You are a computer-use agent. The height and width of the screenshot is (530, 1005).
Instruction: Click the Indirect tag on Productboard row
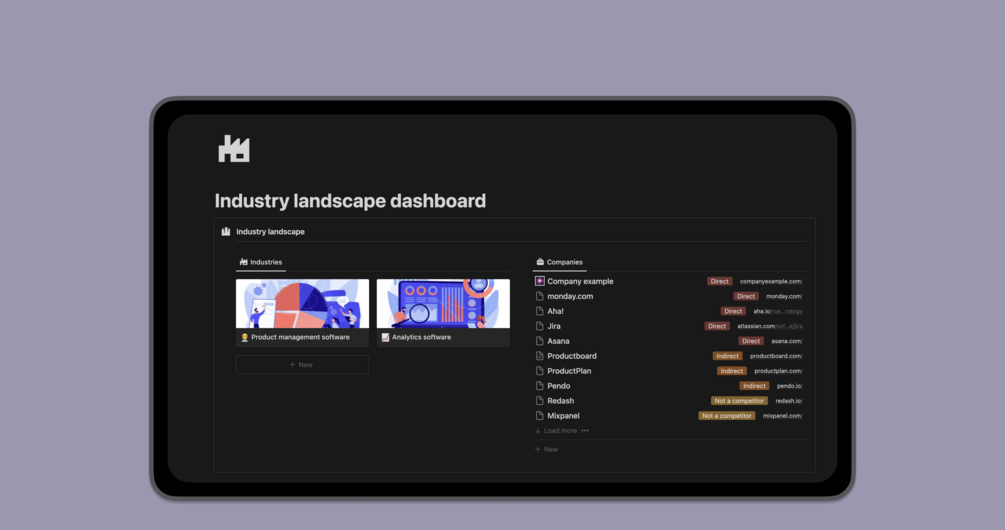[x=727, y=356]
